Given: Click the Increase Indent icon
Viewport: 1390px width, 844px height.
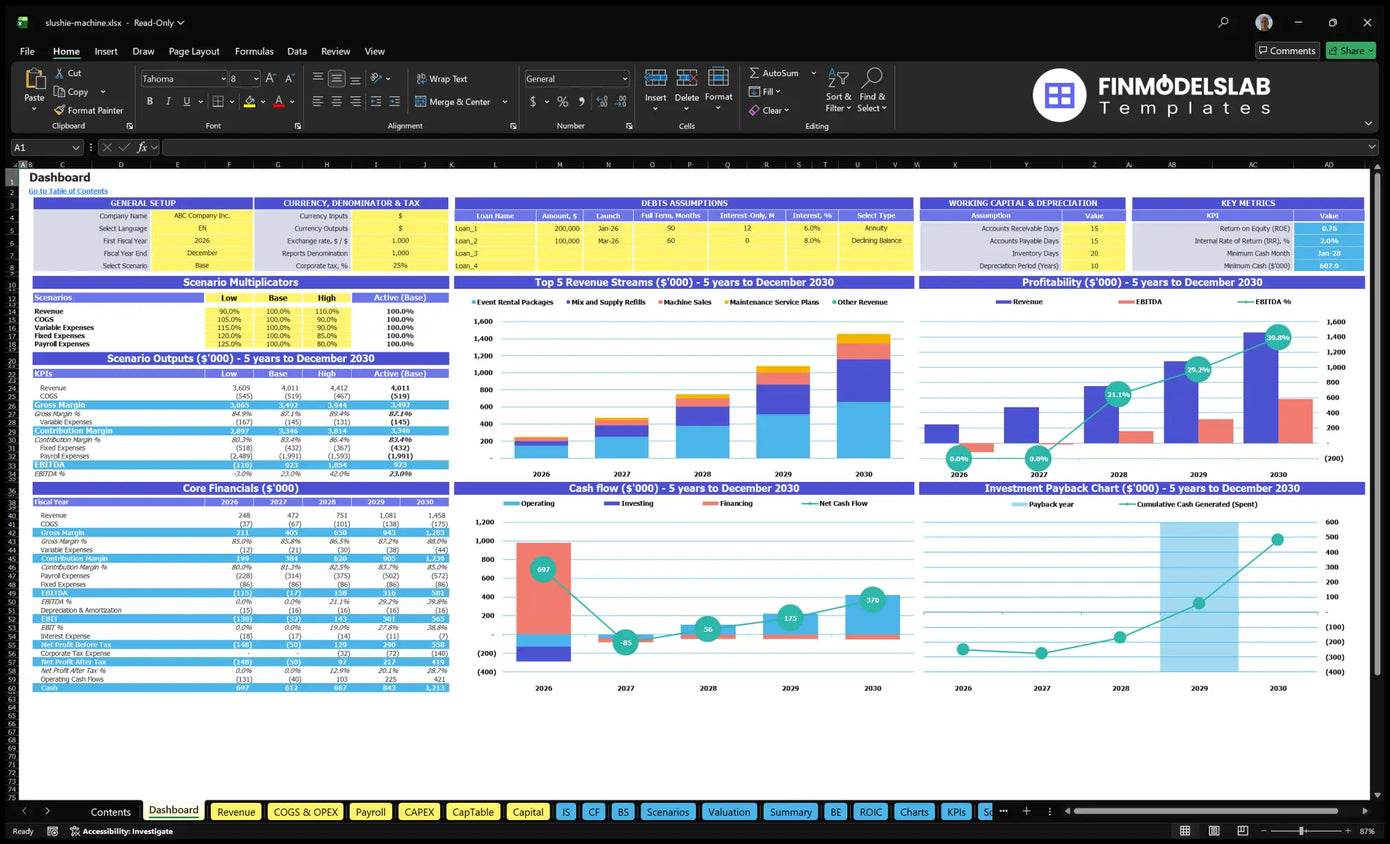Looking at the screenshot, I should pos(395,101).
